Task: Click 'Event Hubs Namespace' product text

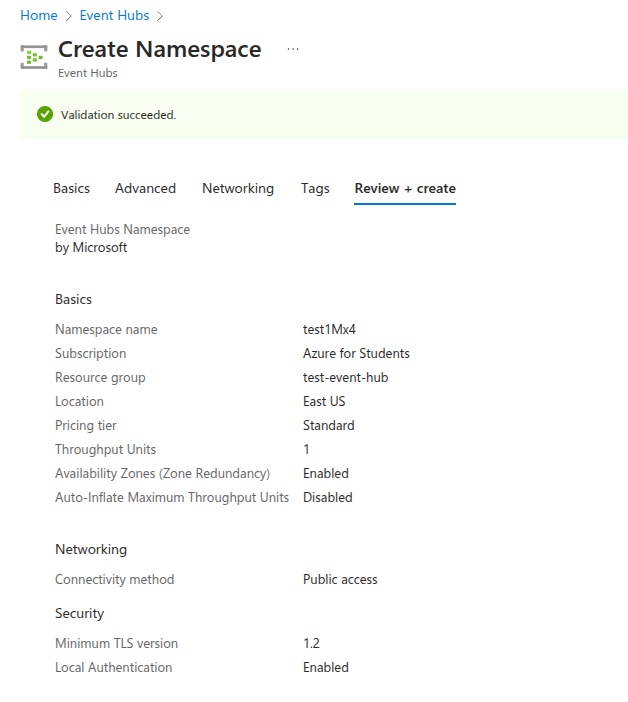Action: [122, 230]
